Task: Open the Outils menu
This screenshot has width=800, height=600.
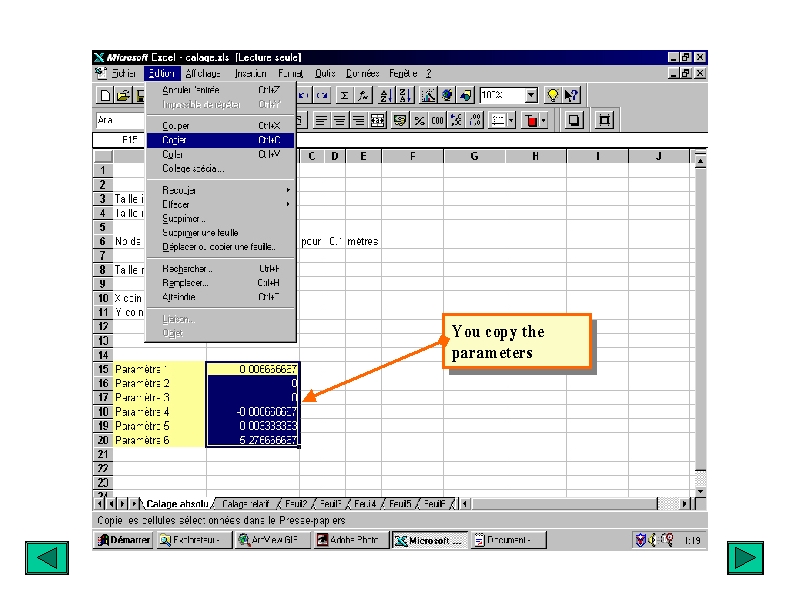Action: (x=325, y=73)
